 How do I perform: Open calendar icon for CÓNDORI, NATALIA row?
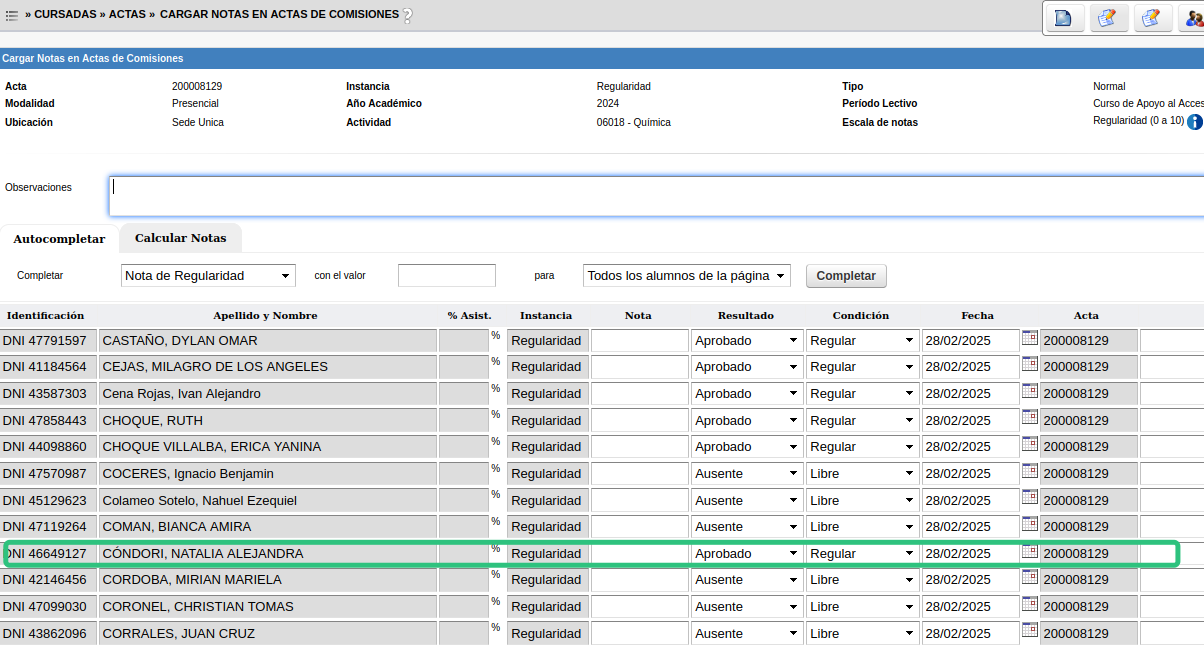click(x=1029, y=551)
